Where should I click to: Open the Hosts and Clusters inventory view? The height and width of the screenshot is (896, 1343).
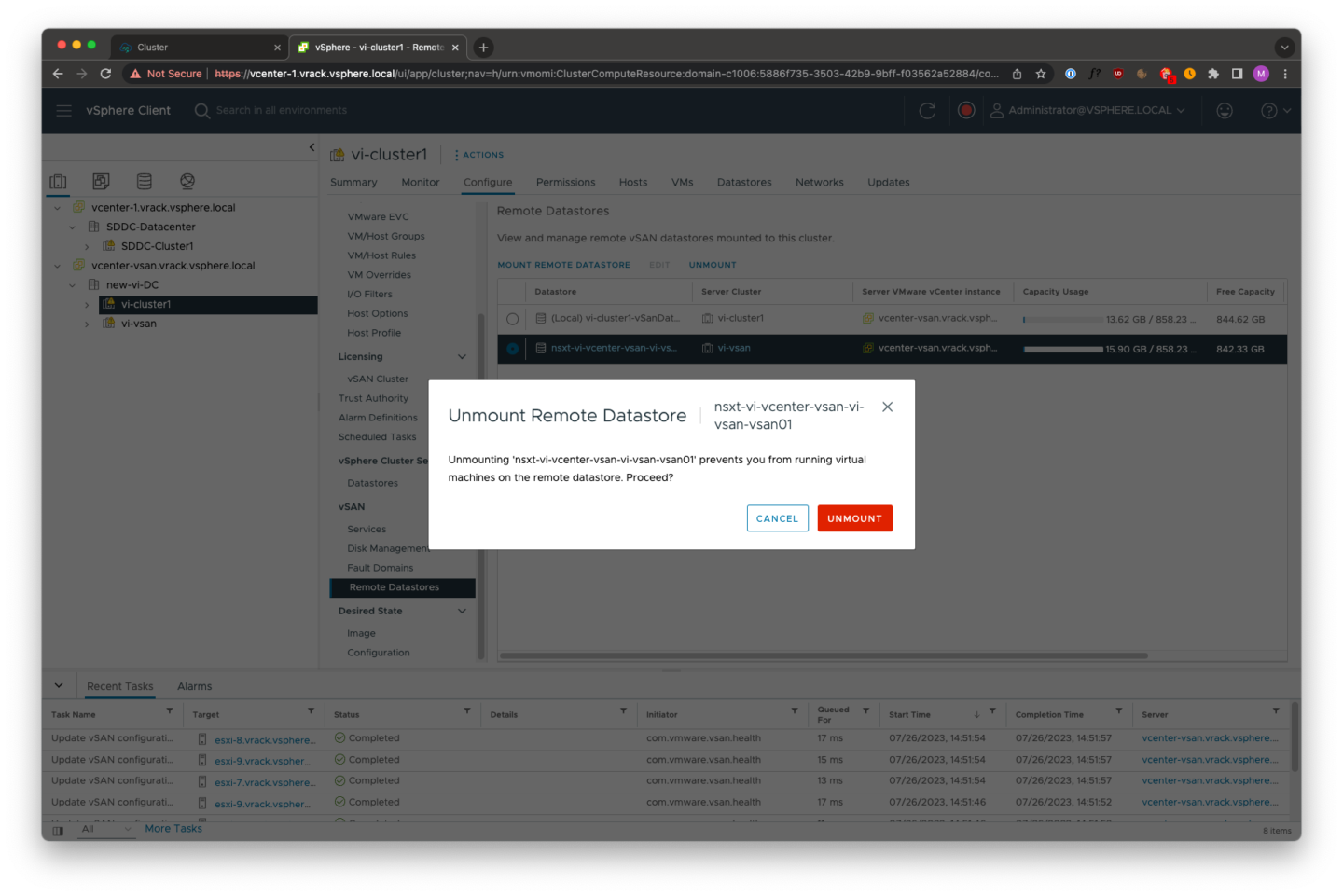click(x=58, y=181)
